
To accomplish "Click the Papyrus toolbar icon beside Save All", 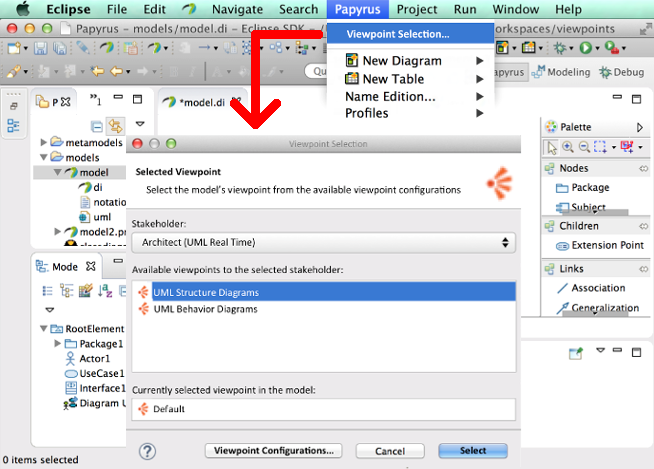I will coord(107,48).
